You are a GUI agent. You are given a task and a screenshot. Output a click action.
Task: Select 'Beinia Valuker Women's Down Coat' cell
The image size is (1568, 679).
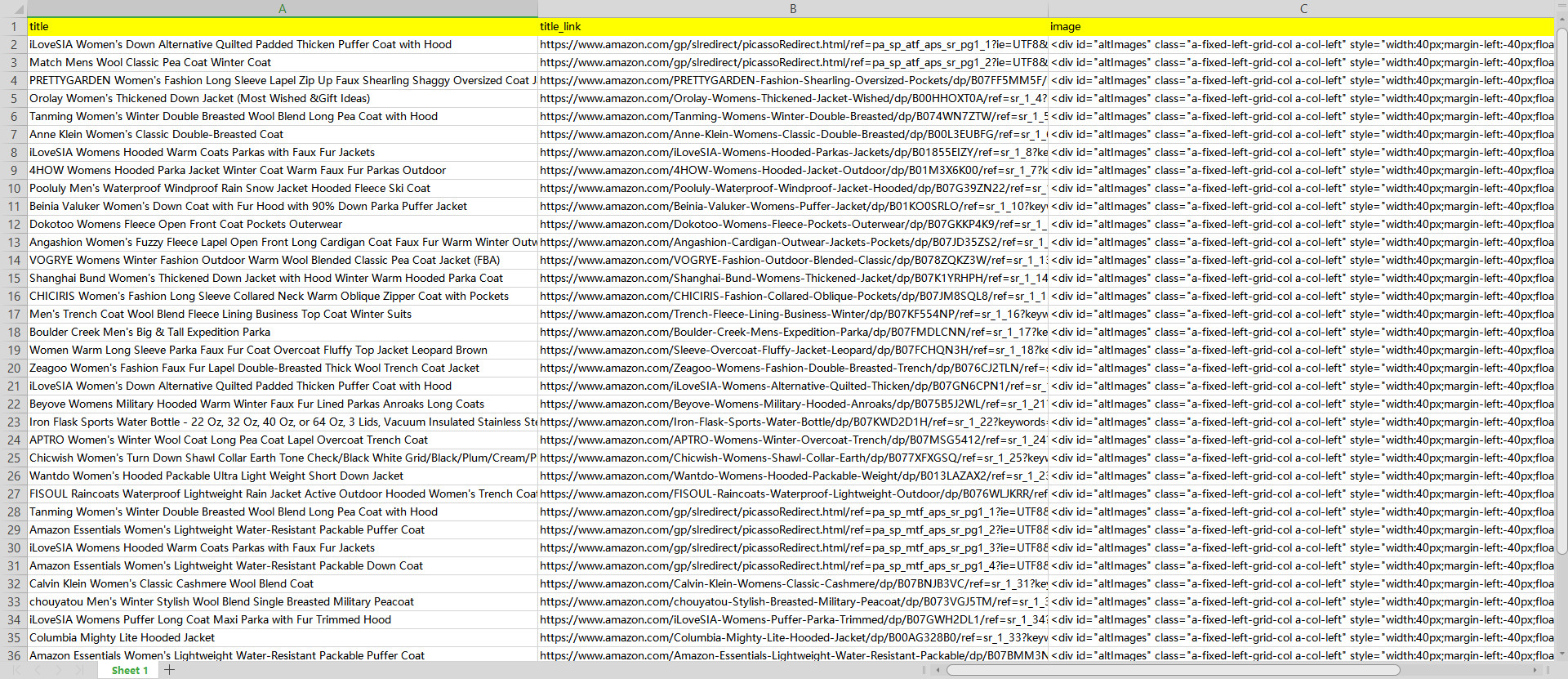click(x=282, y=206)
